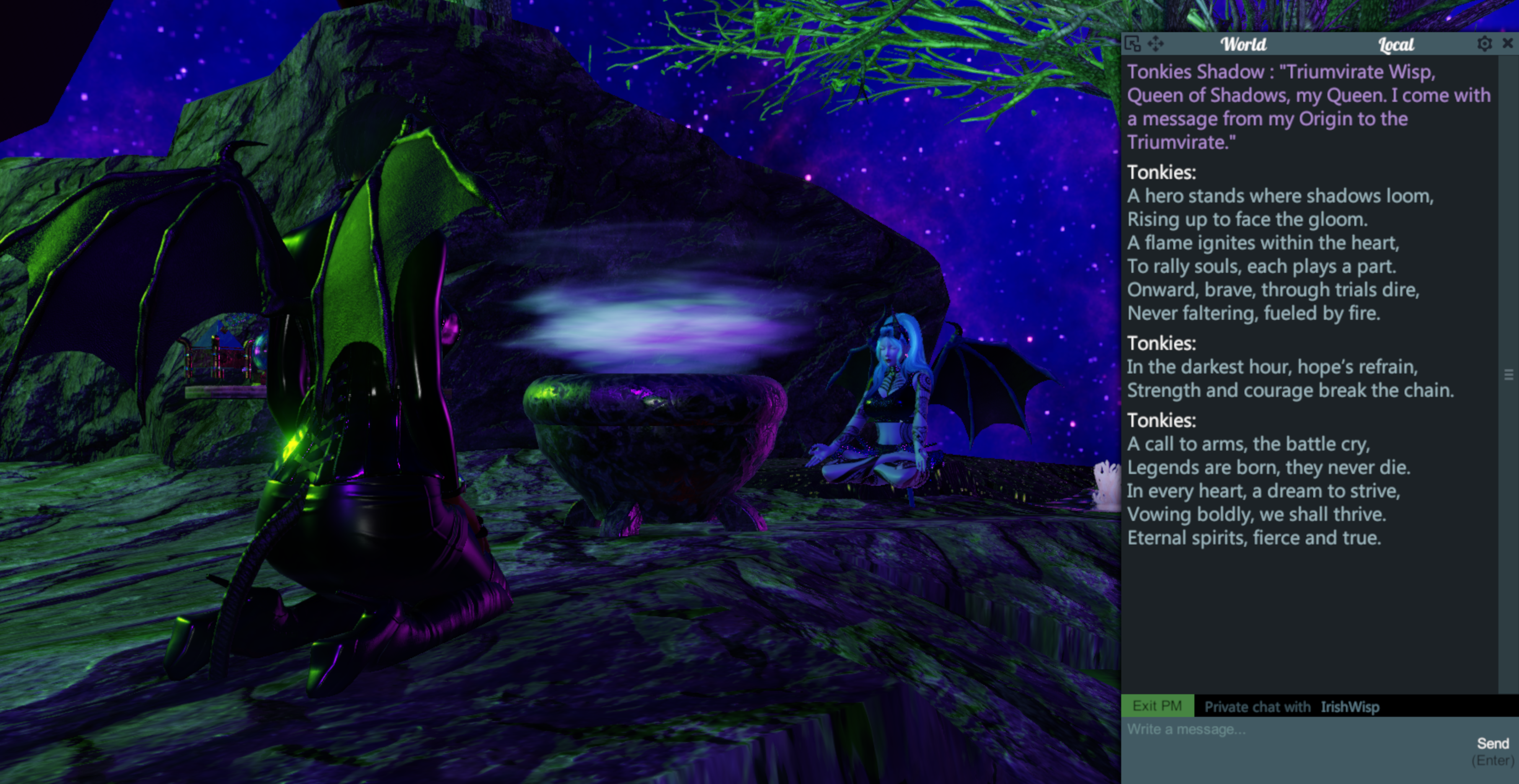Click the Tonkies name above the 'A call to arms' verse
The width and height of the screenshot is (1519, 784).
click(1161, 420)
